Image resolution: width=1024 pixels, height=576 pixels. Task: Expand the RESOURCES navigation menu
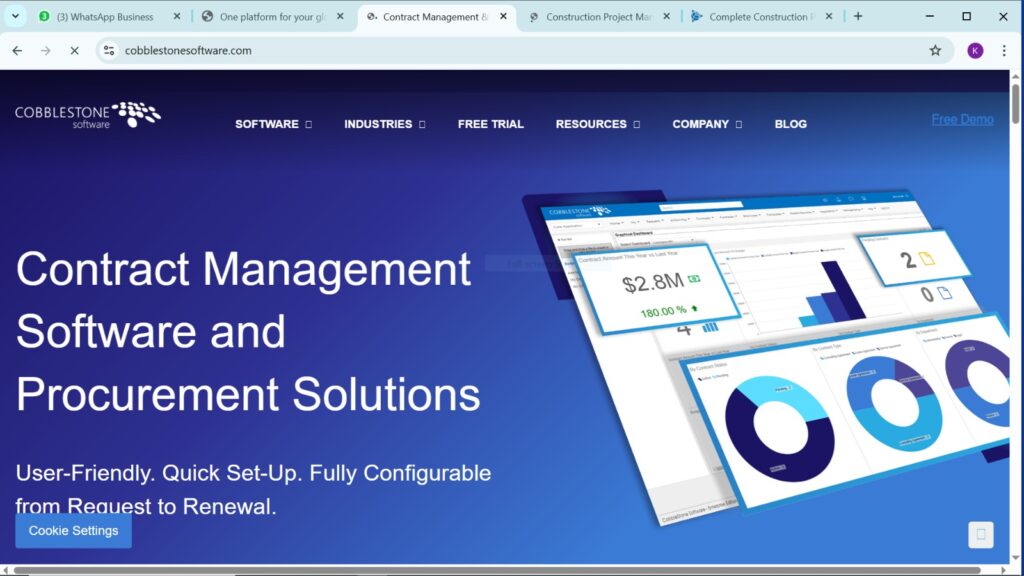[598, 124]
